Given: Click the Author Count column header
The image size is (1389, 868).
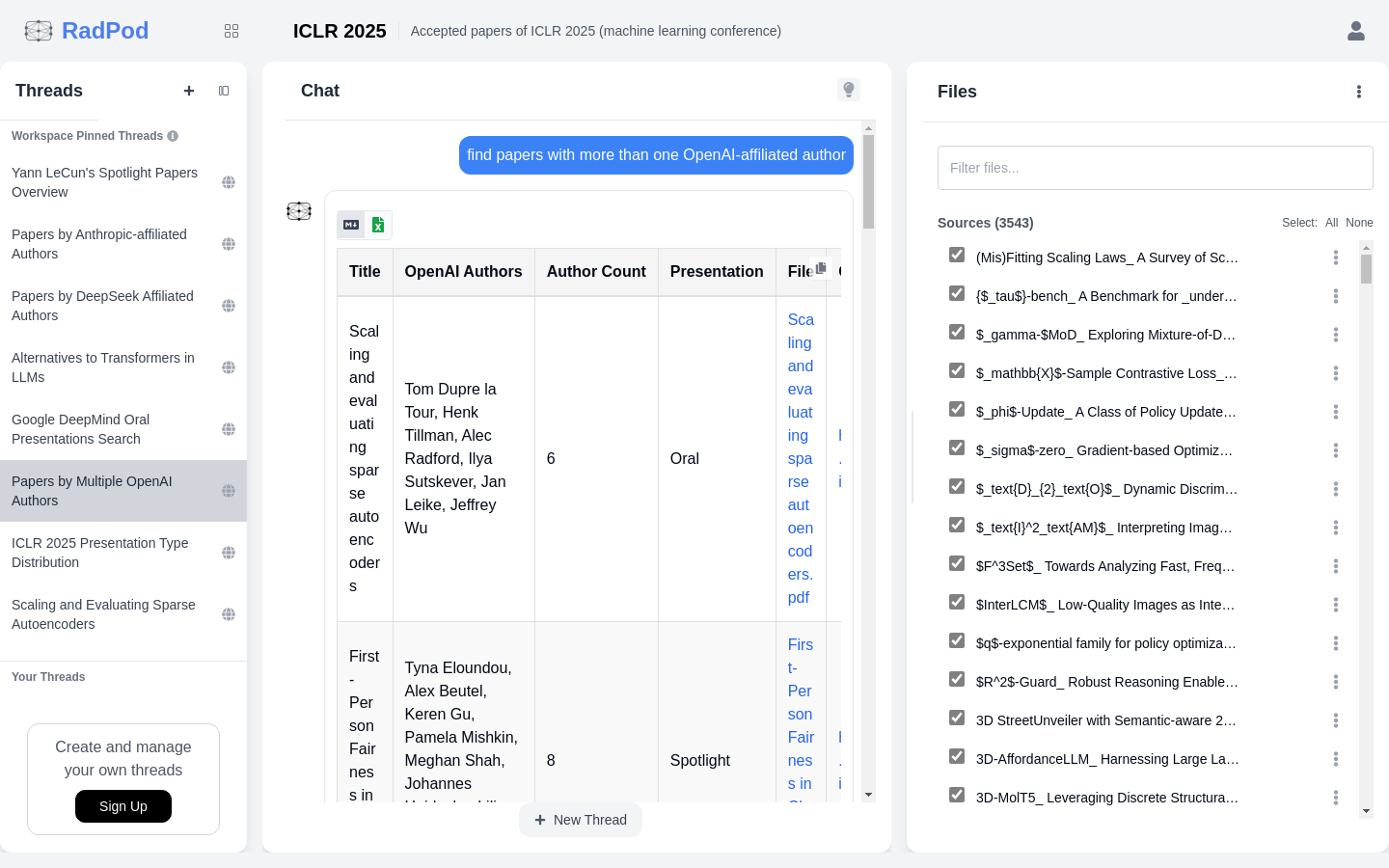Looking at the screenshot, I should tap(596, 272).
